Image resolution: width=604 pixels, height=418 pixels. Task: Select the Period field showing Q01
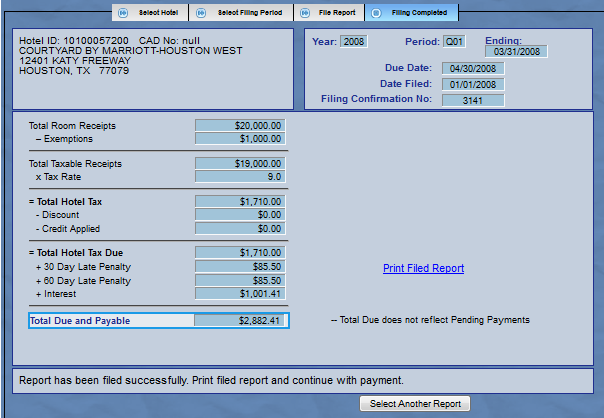click(455, 41)
